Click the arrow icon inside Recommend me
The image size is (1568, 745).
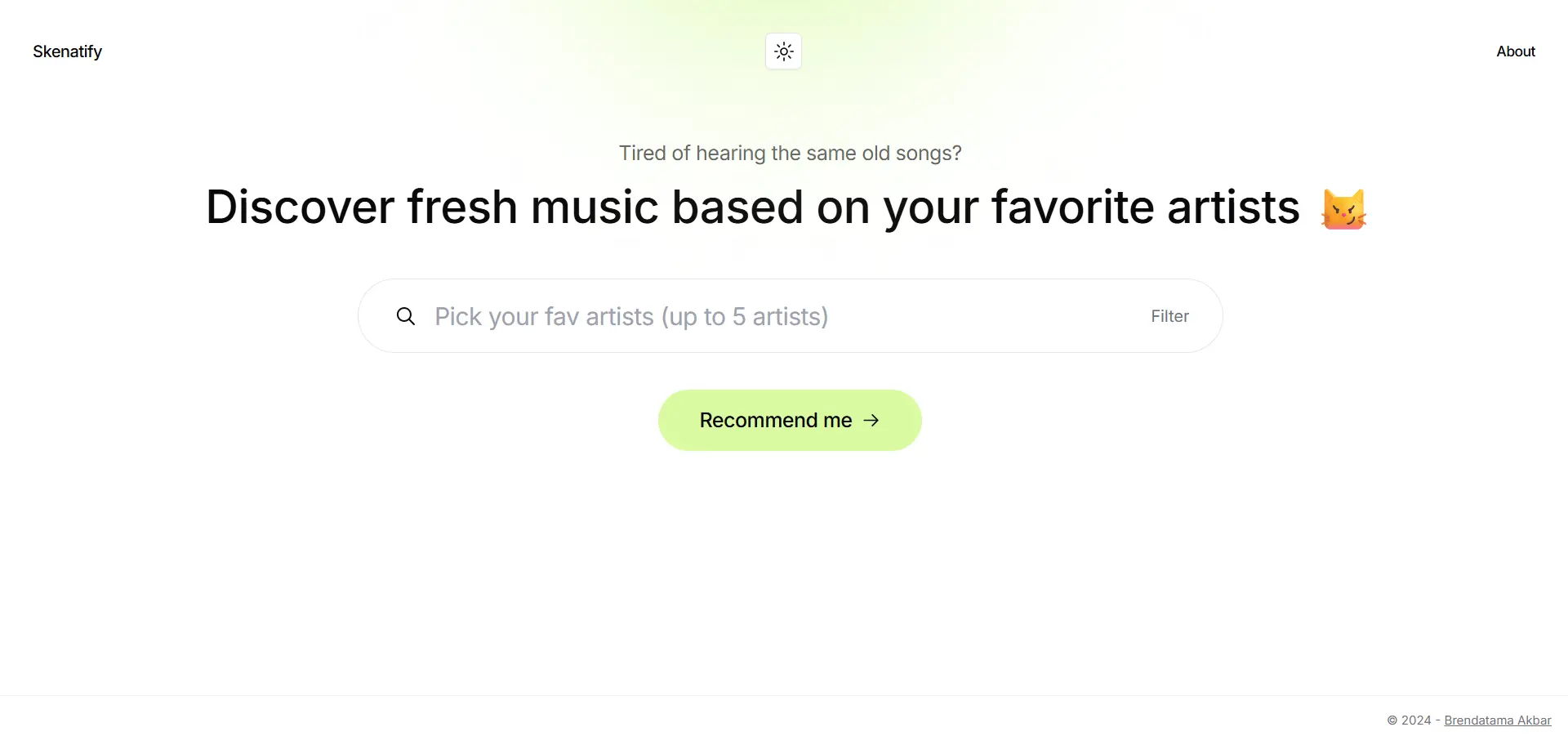tap(871, 420)
